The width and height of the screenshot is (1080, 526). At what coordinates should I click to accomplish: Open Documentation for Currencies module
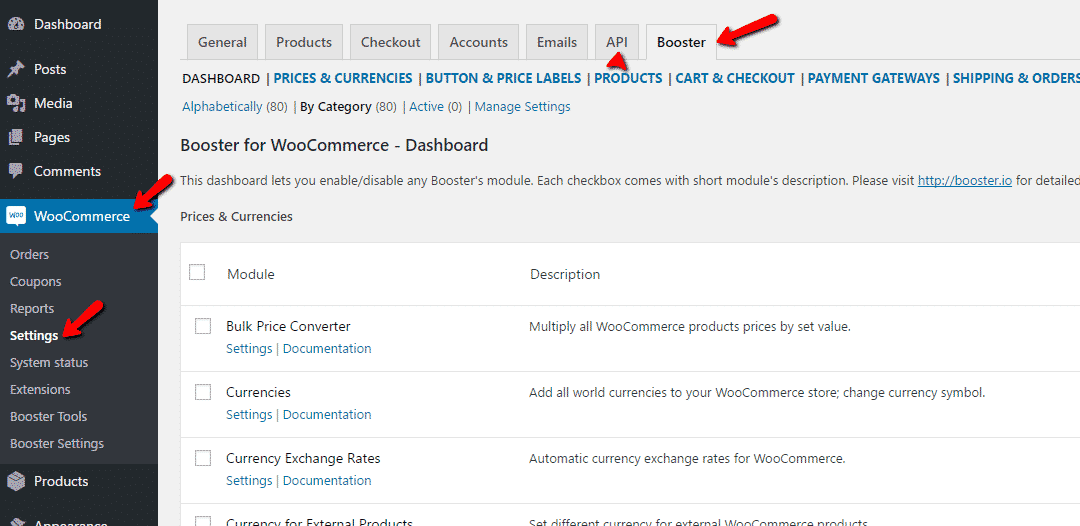(x=327, y=414)
